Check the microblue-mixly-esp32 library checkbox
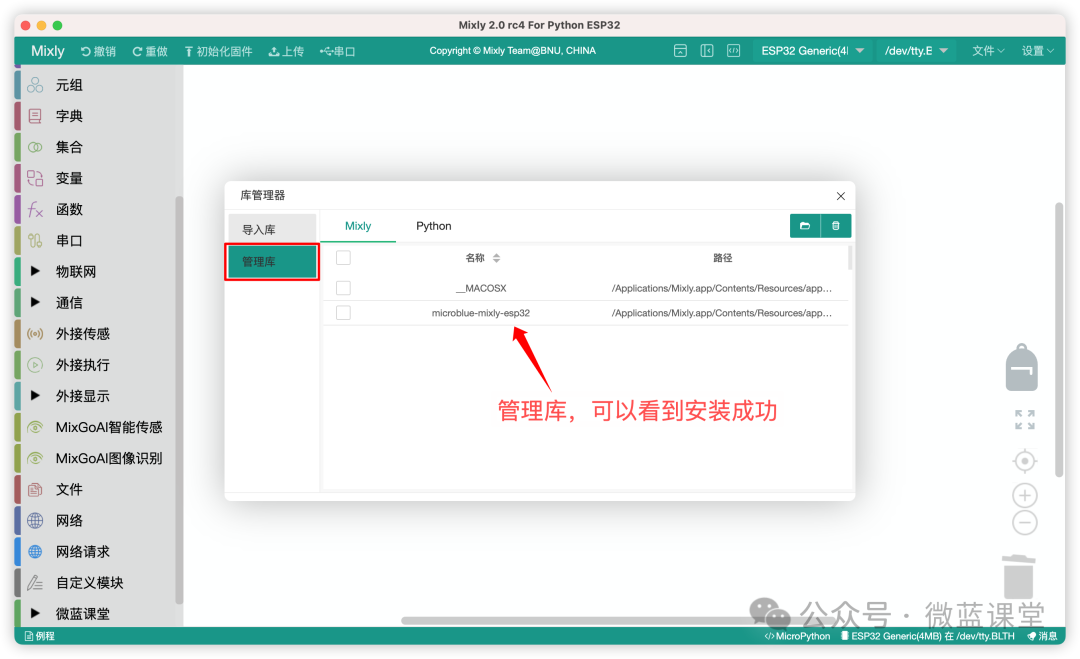The height and width of the screenshot is (659, 1080). coord(343,313)
